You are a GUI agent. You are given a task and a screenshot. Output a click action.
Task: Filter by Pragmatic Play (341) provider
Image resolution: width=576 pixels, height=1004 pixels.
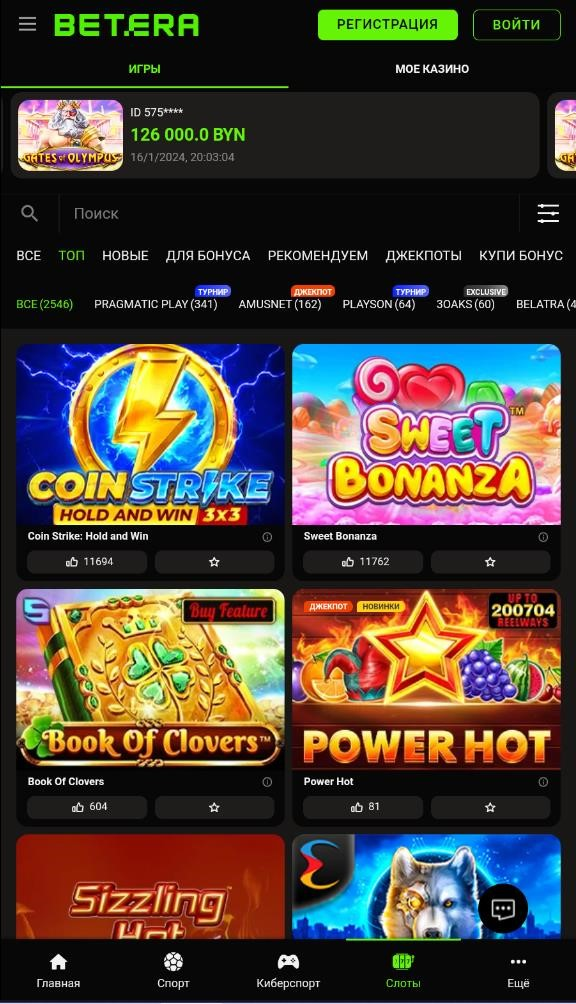(x=156, y=304)
